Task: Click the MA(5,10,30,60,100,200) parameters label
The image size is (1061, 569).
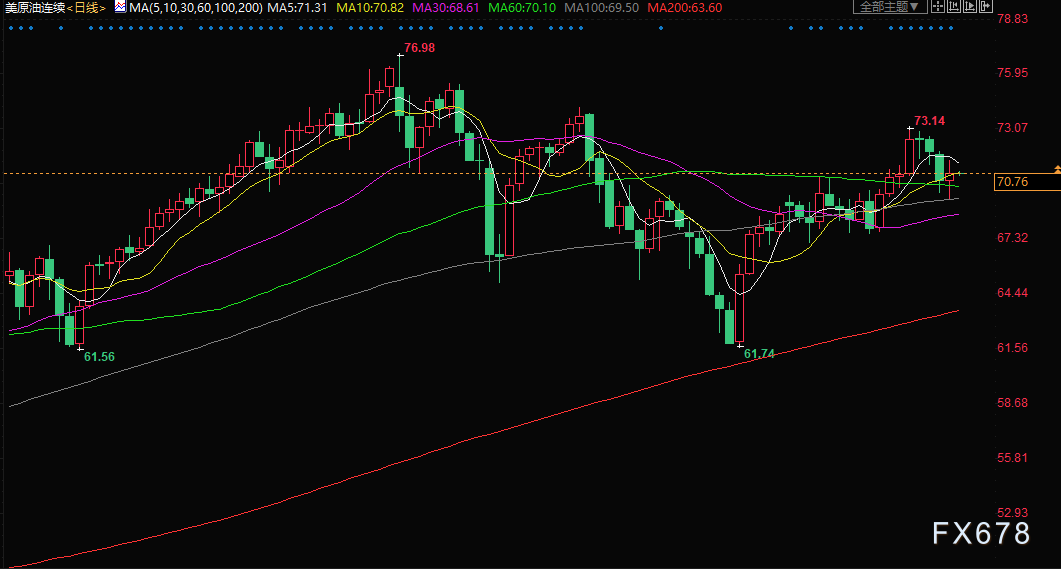Action: pyautogui.click(x=196, y=7)
